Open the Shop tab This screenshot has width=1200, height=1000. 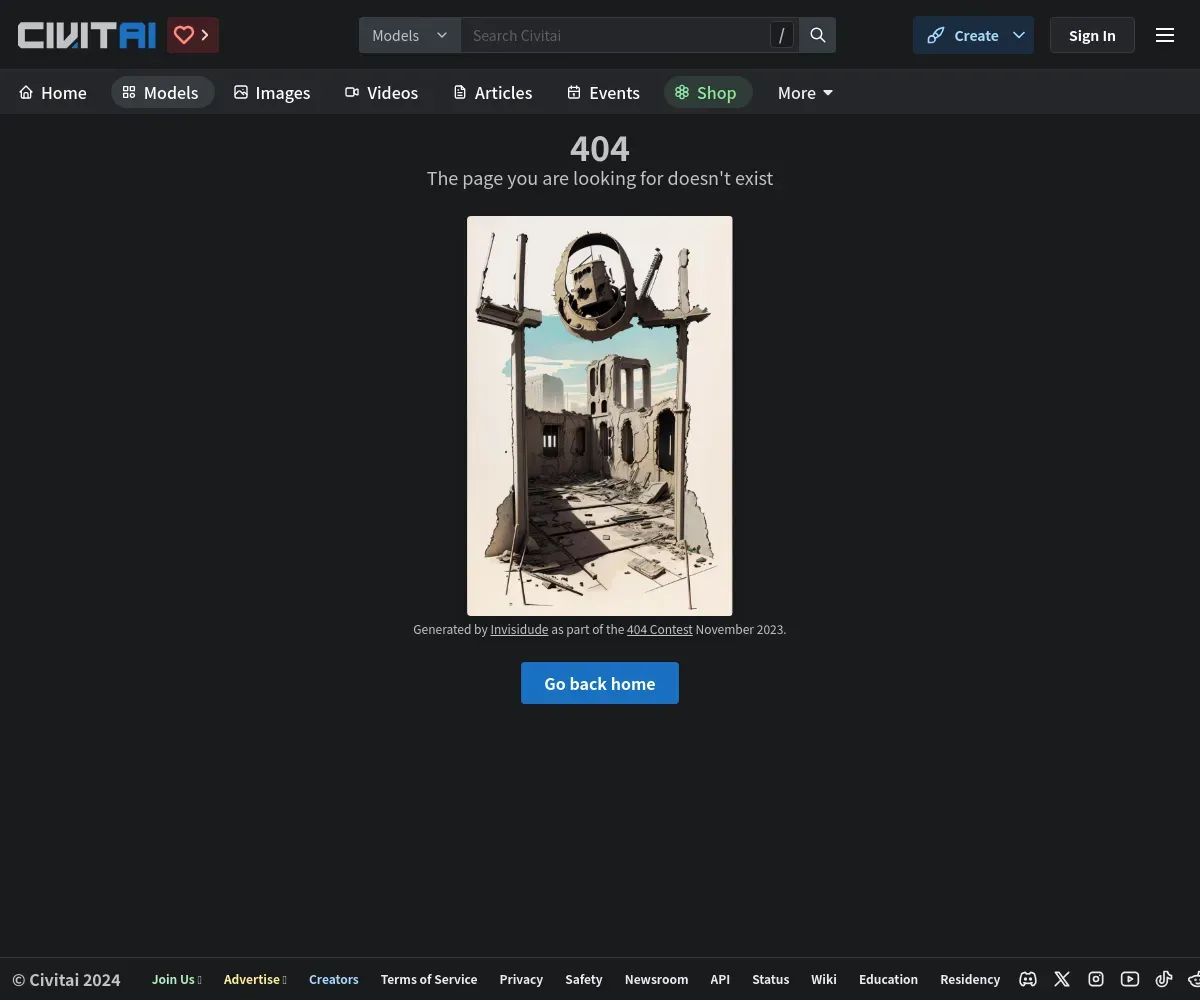[x=706, y=93]
